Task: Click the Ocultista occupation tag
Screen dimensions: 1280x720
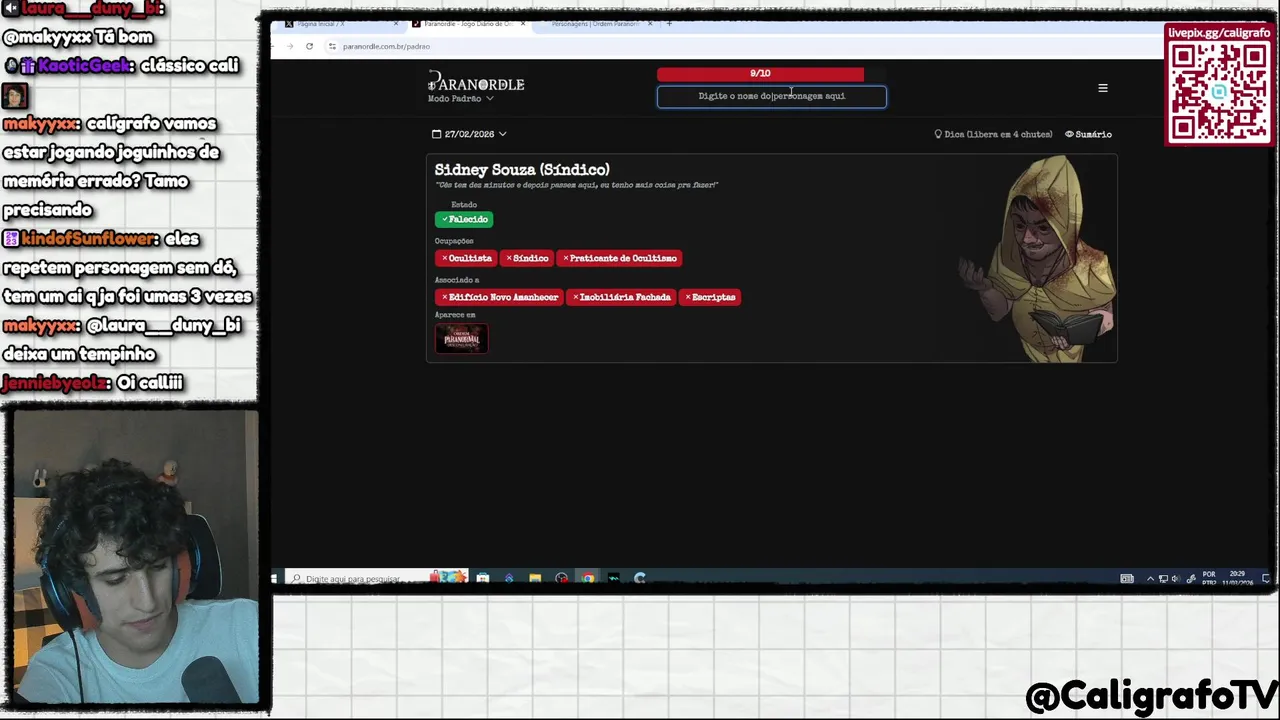Action: 466,258
